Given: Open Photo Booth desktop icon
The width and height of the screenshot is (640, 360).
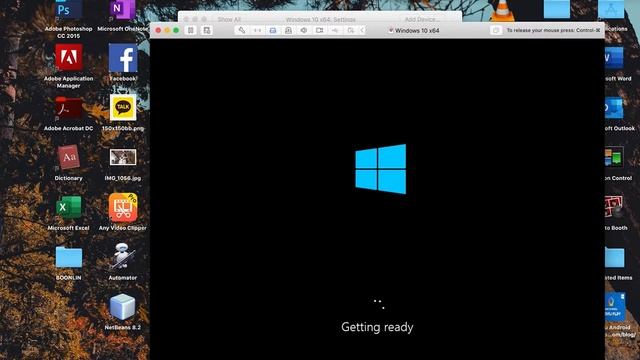Looking at the screenshot, I should coord(614,207).
